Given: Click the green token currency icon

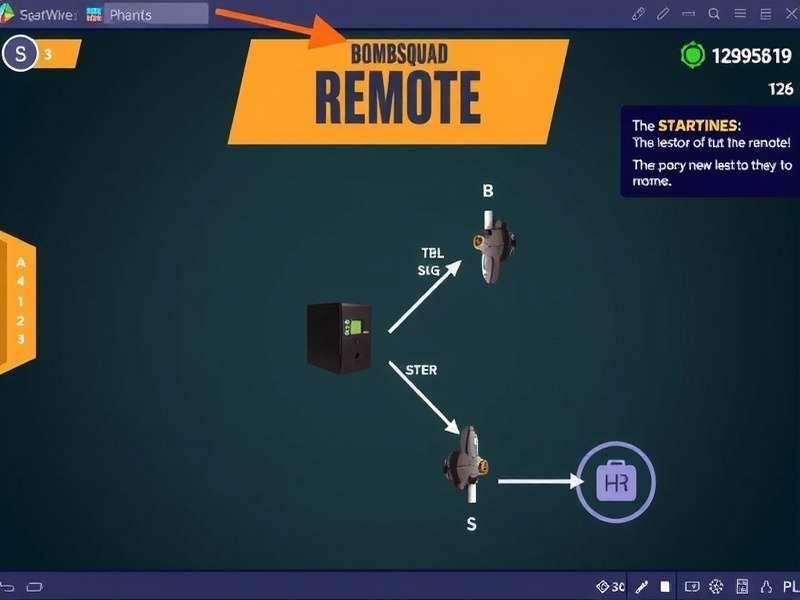Looking at the screenshot, I should (x=693, y=55).
